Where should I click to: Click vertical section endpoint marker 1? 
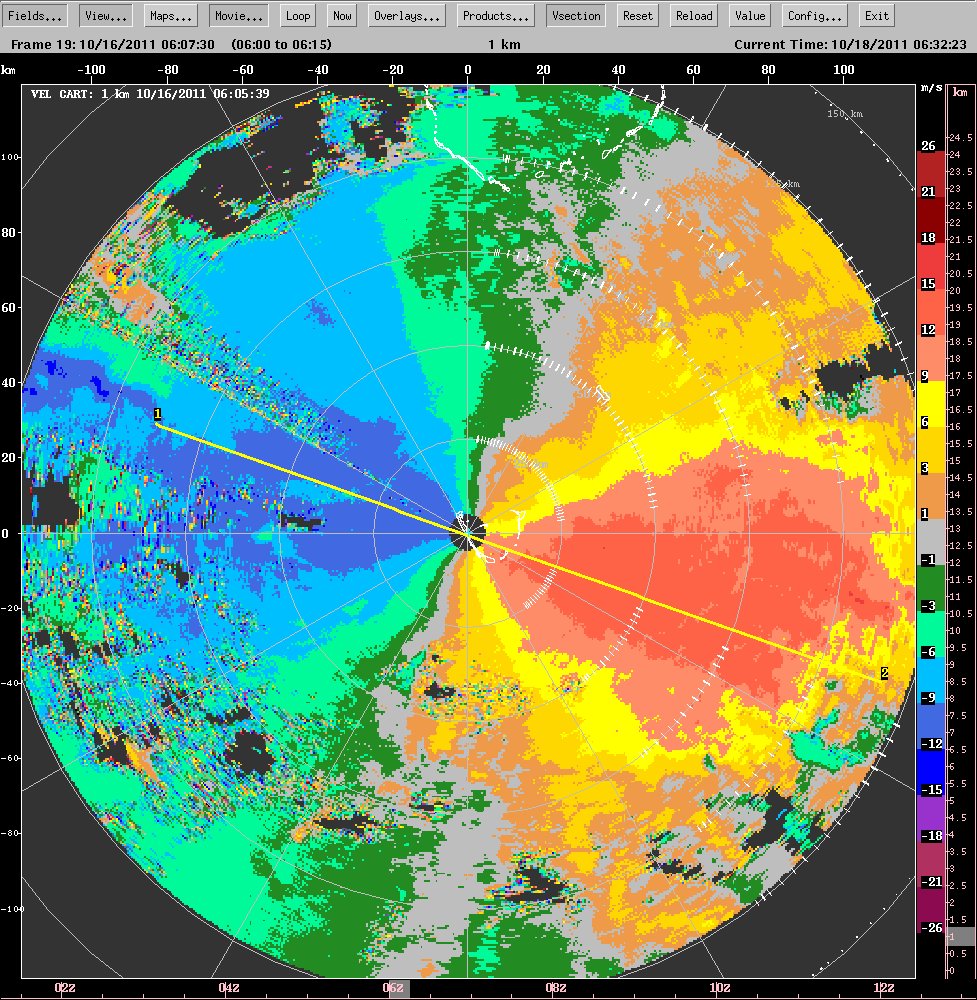tap(158, 414)
